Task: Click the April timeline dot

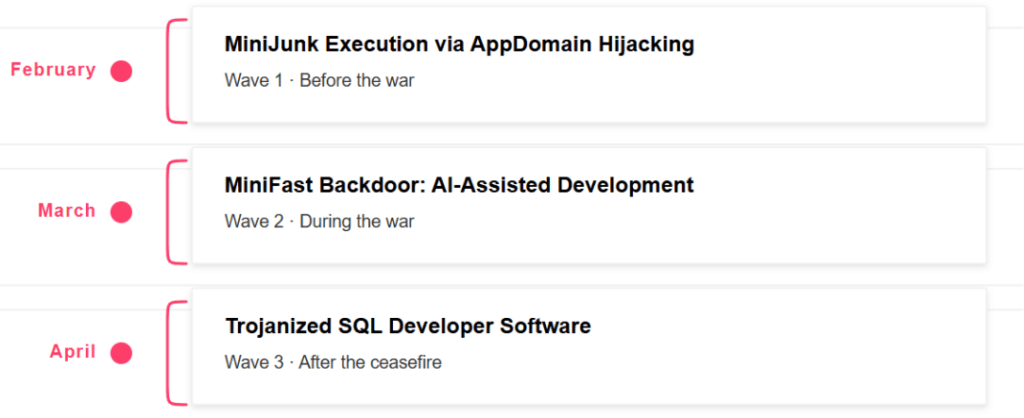Action: coord(121,353)
